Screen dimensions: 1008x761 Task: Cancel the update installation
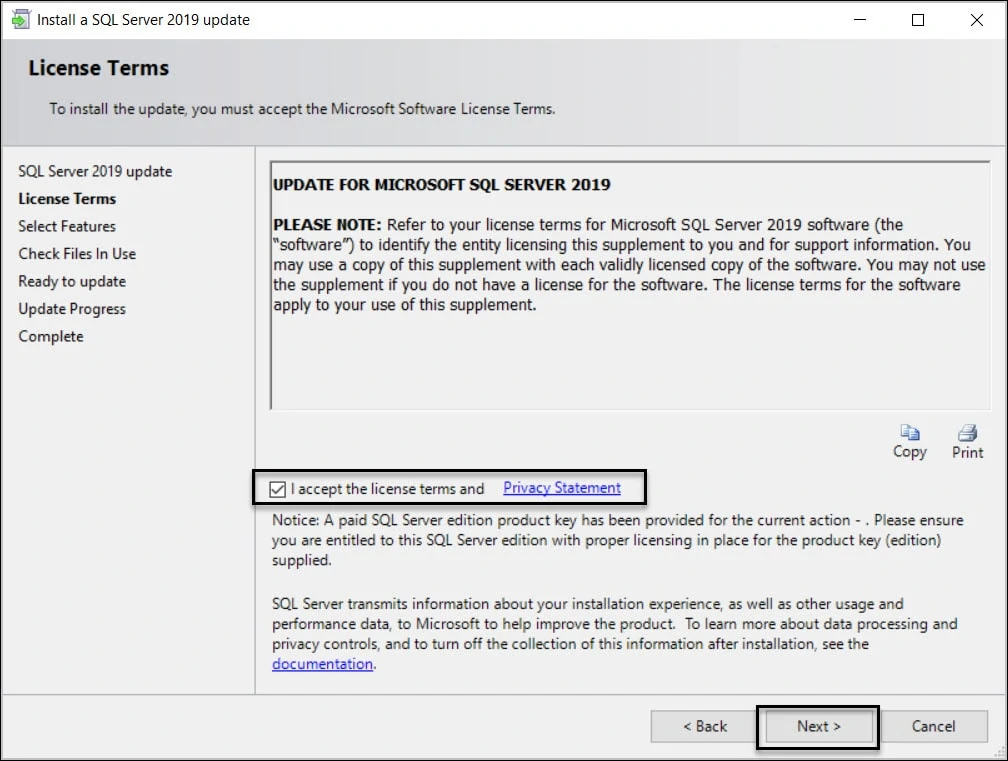tap(933, 726)
